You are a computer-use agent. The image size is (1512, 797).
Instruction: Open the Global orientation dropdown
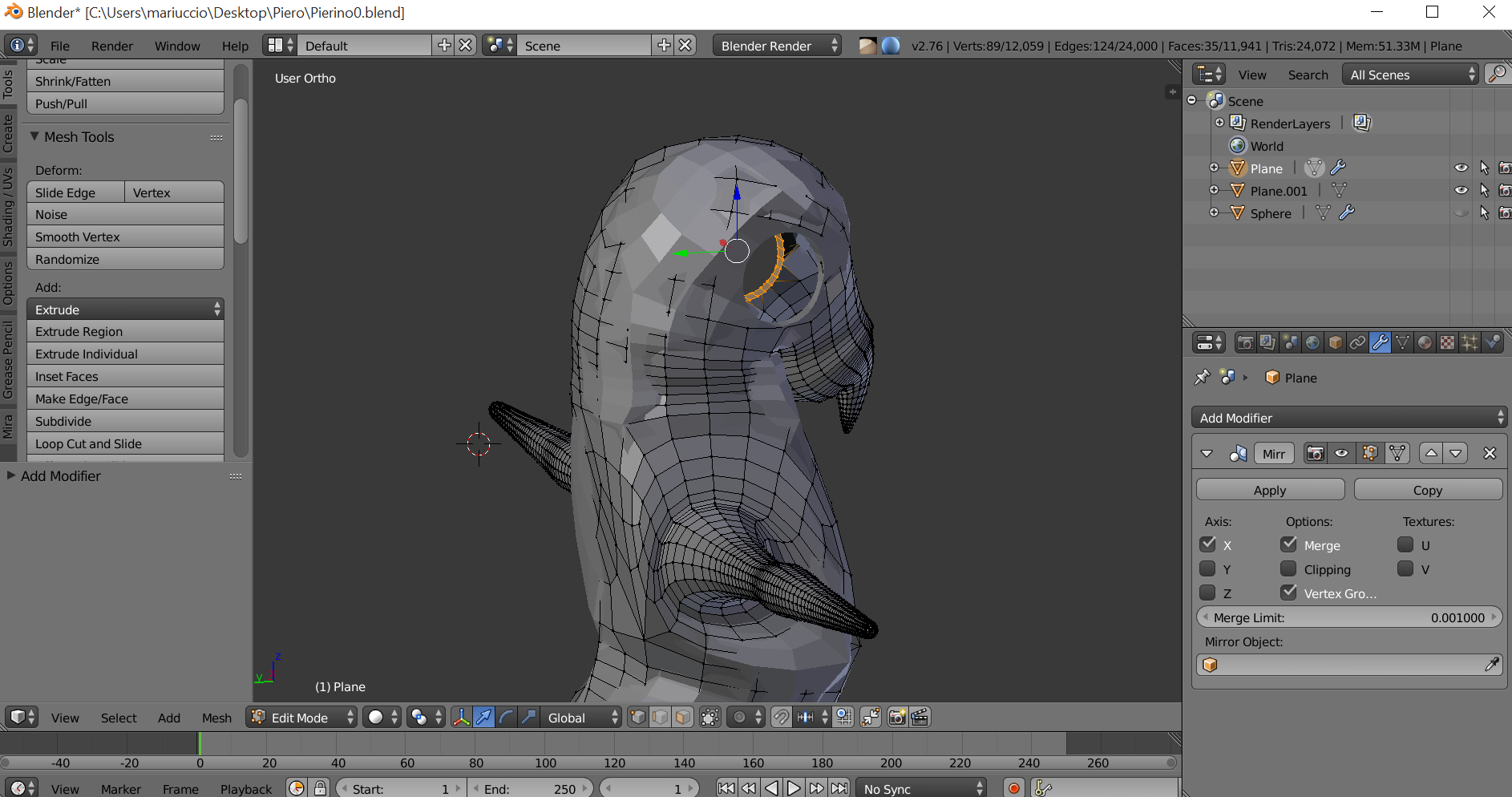(x=580, y=717)
